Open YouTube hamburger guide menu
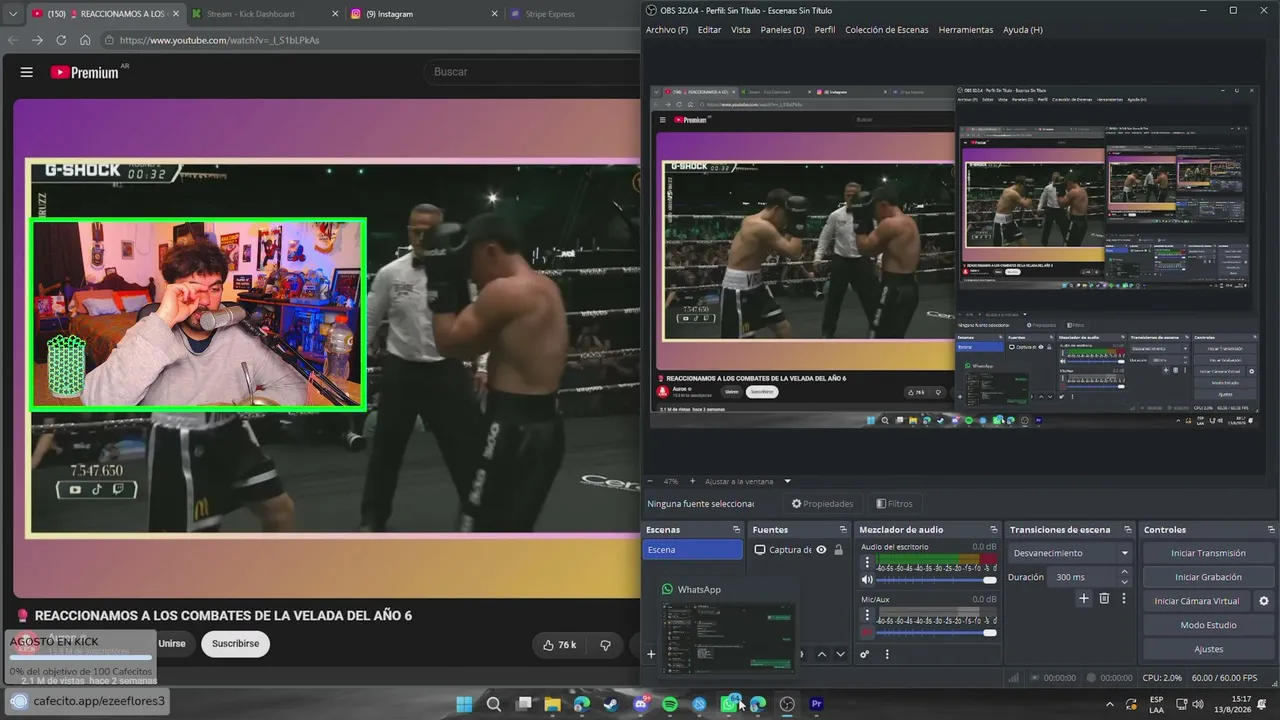Screen dimensions: 1280x720 coord(27,72)
